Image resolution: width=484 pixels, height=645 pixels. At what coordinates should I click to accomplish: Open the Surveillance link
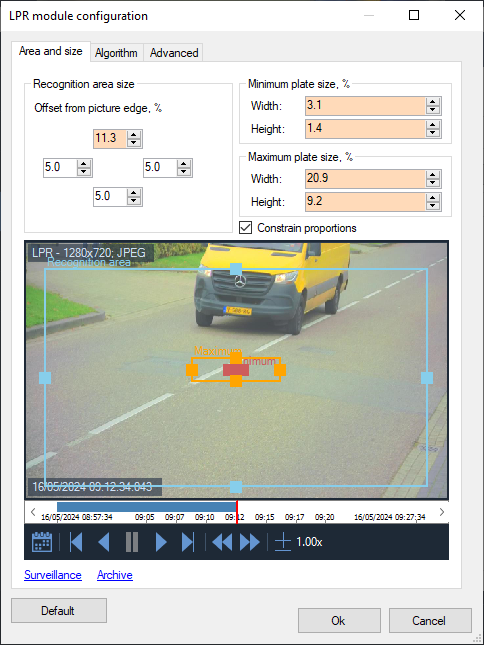coord(53,575)
